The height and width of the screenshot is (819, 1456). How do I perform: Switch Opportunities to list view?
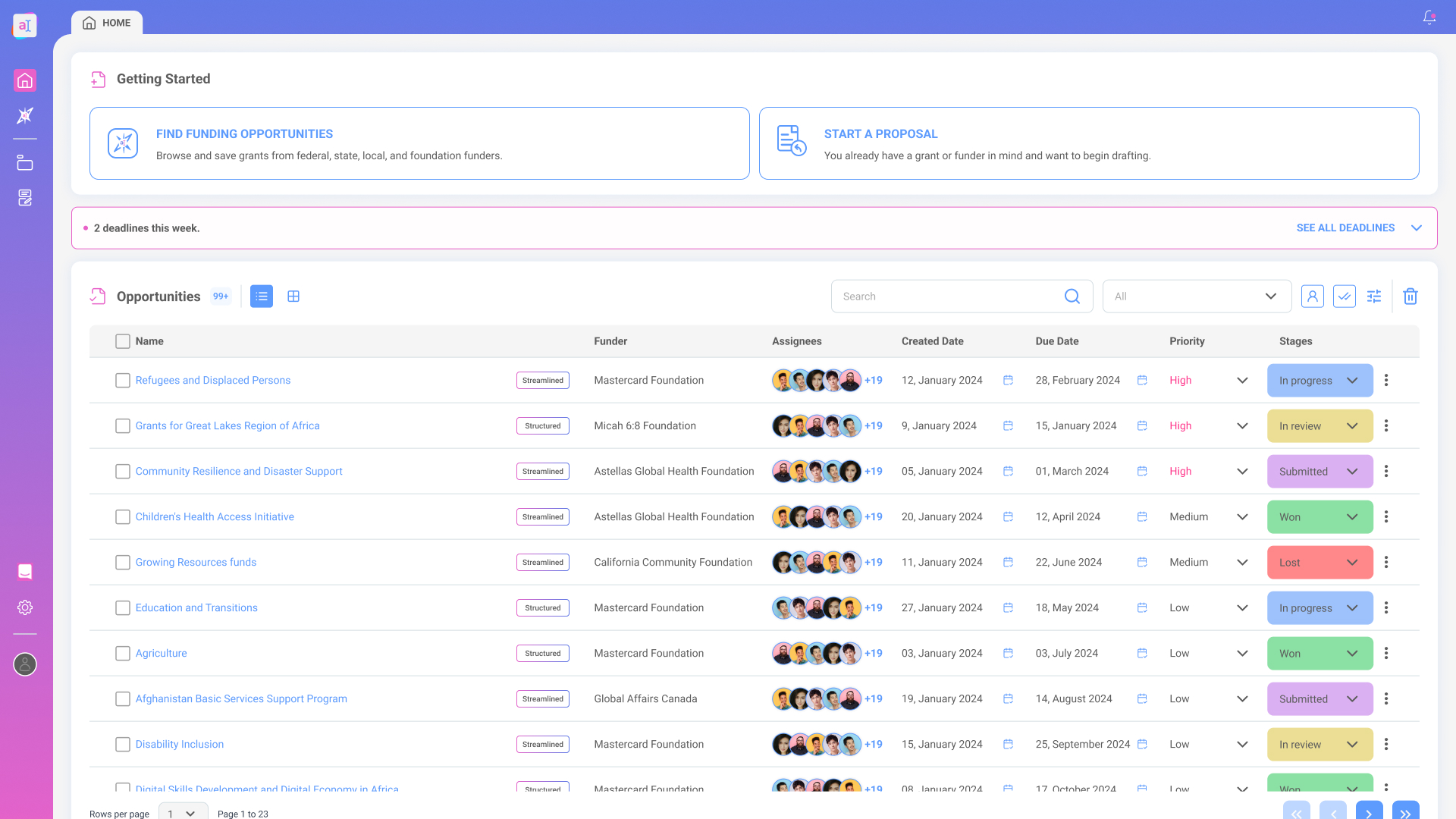pyautogui.click(x=262, y=297)
